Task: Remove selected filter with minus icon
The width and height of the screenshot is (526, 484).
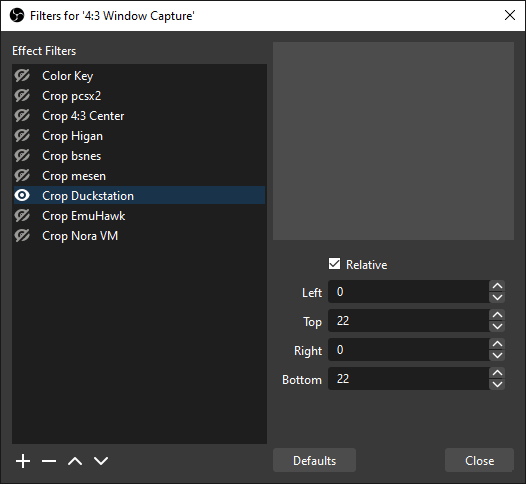Action: [49, 461]
